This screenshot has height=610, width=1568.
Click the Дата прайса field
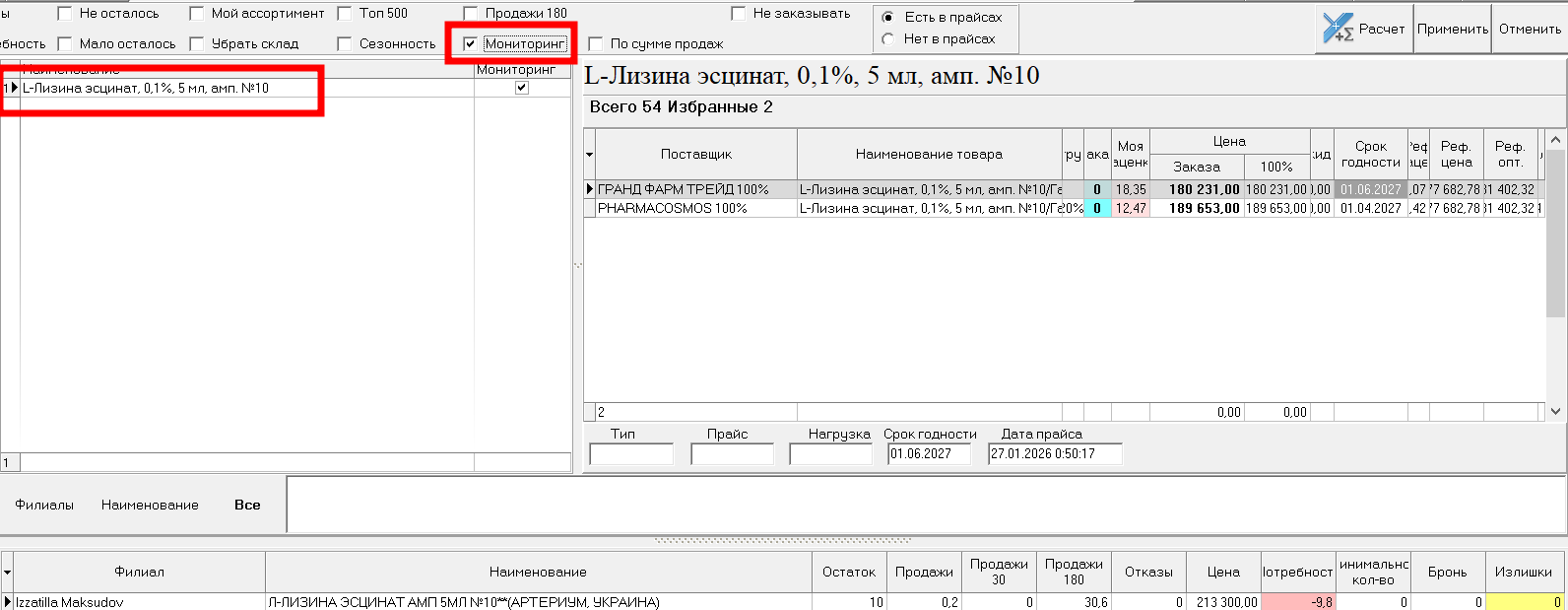(1055, 454)
